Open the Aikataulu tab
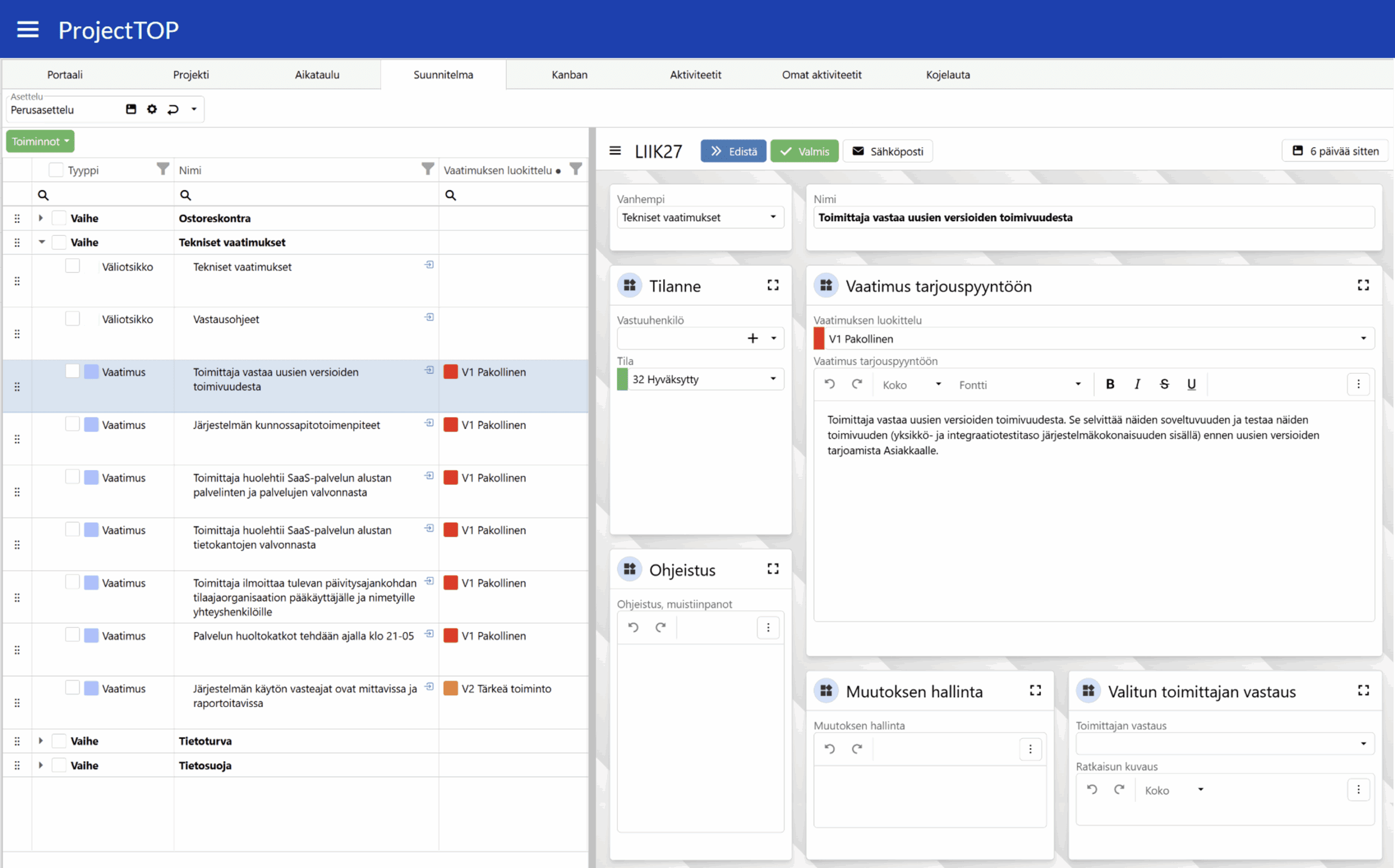This screenshot has width=1395, height=868. (317, 75)
